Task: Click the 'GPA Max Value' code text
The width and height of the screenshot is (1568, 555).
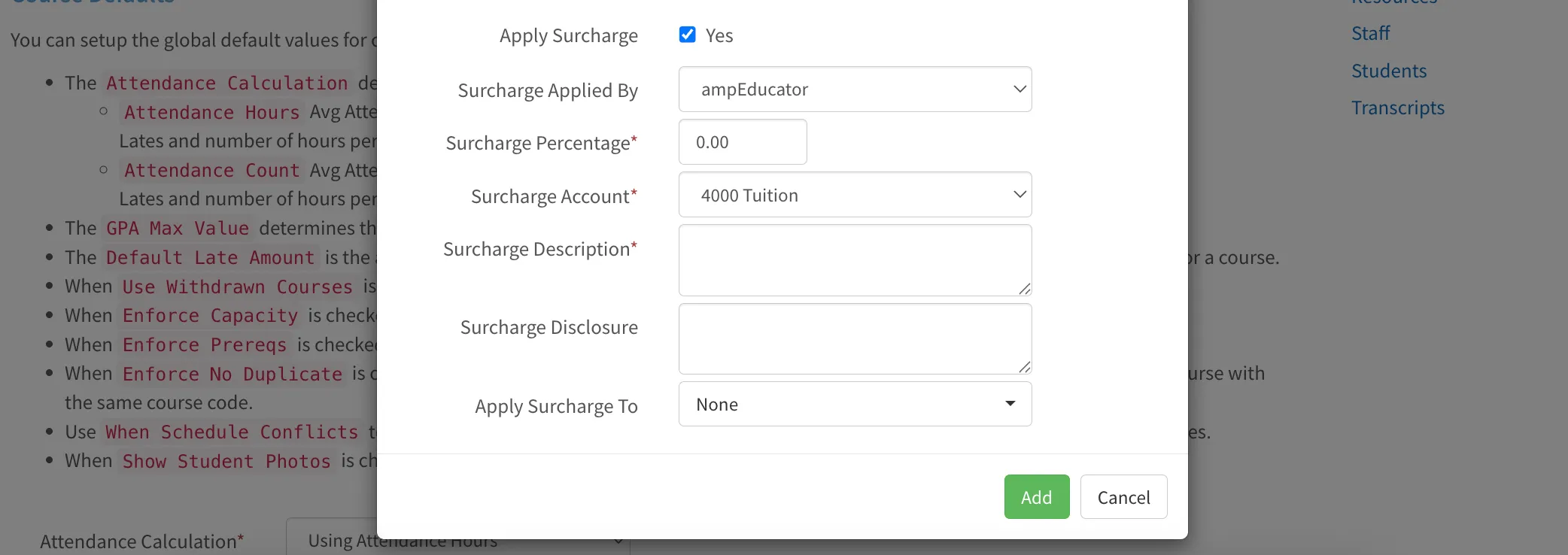Action: coord(178,229)
